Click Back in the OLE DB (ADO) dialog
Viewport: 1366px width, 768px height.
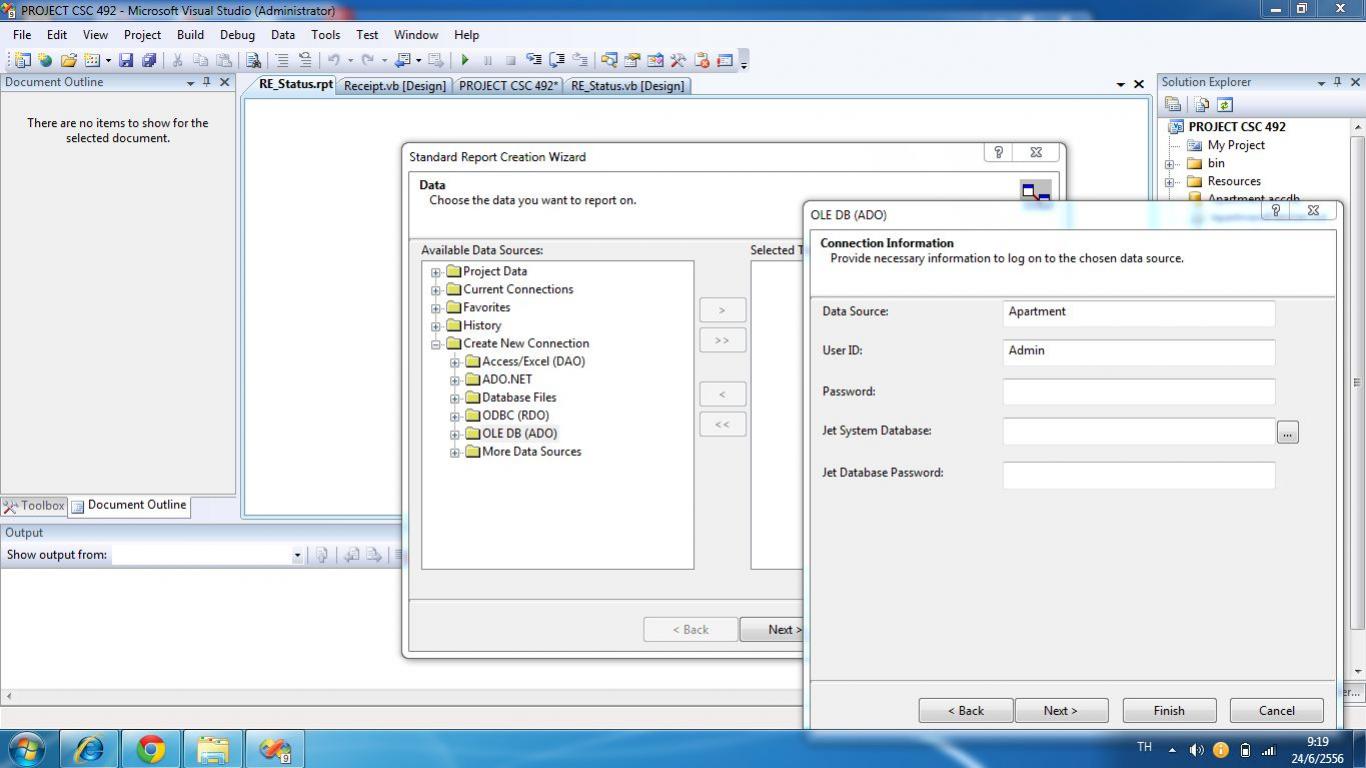point(966,711)
